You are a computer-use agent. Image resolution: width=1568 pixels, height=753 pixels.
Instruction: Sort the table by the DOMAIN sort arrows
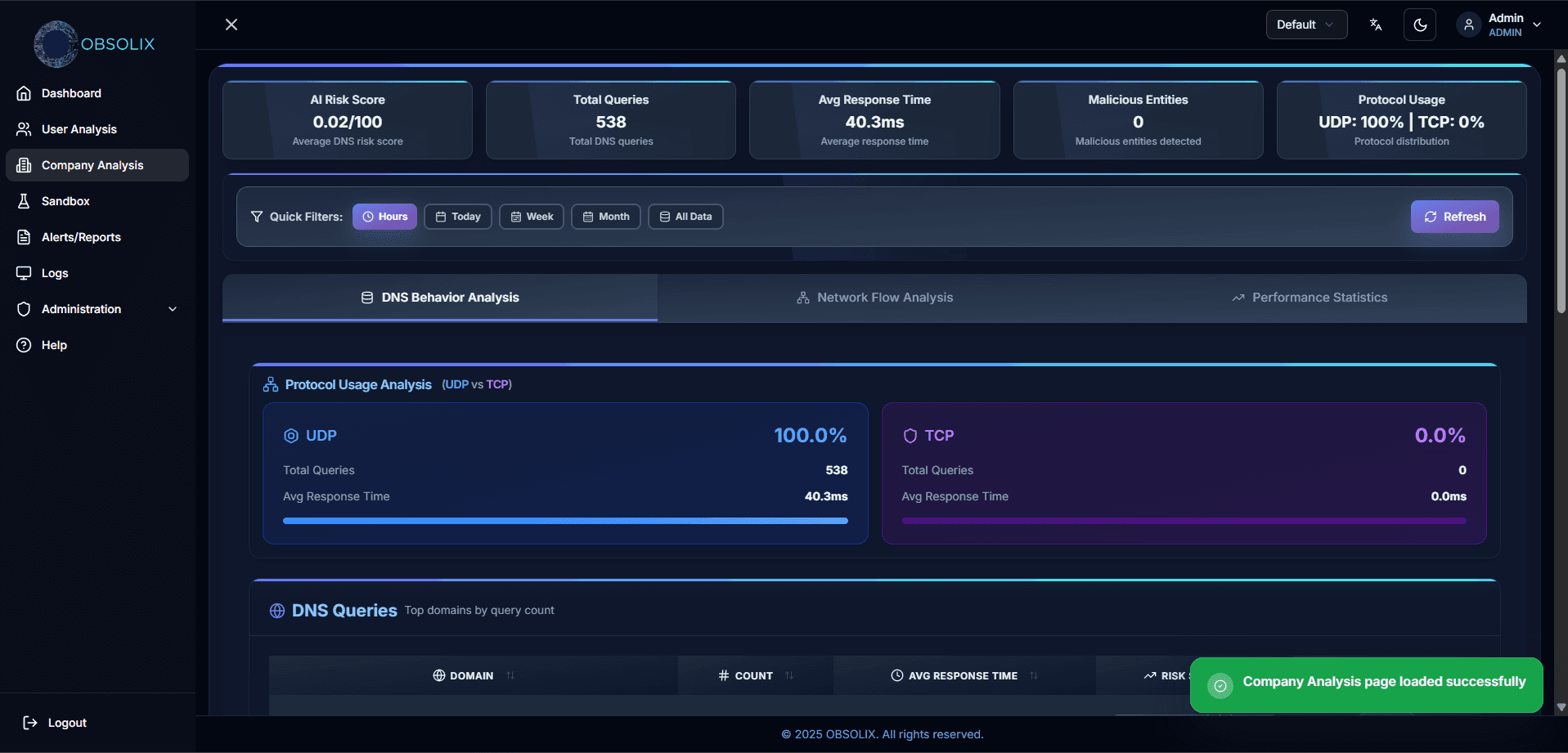pyautogui.click(x=510, y=675)
